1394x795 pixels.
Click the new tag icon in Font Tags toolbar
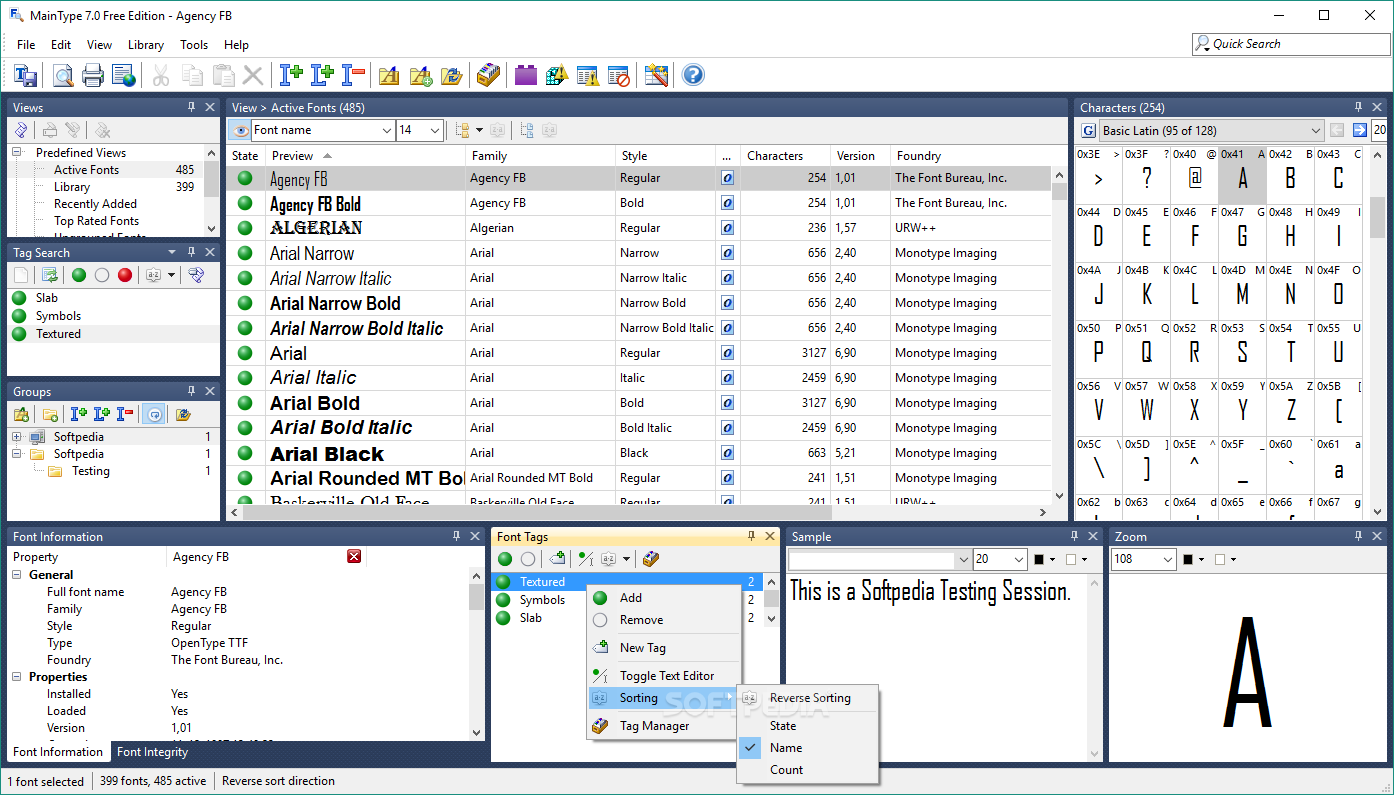click(558, 559)
